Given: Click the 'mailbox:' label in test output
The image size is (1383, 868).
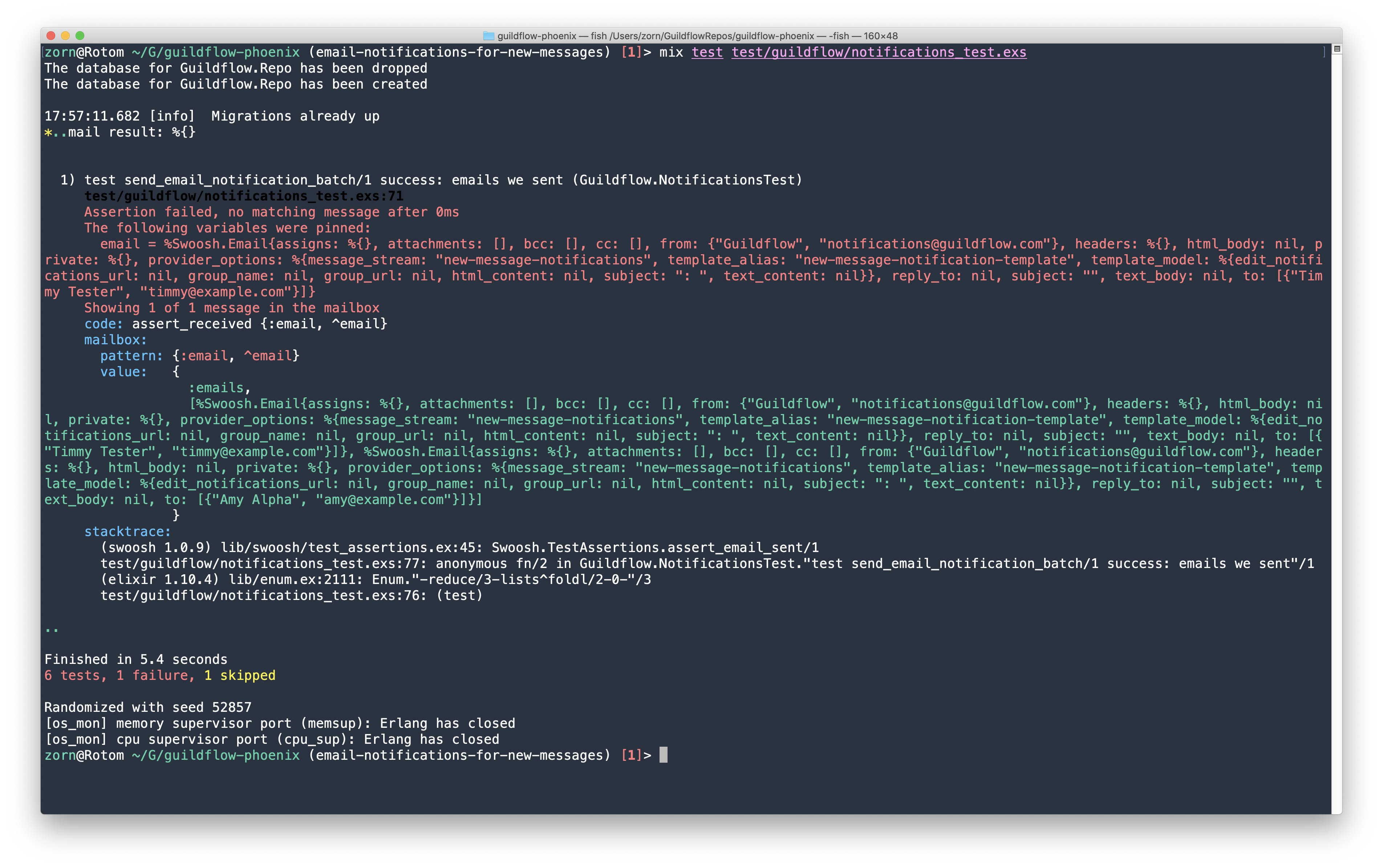Looking at the screenshot, I should [x=115, y=340].
